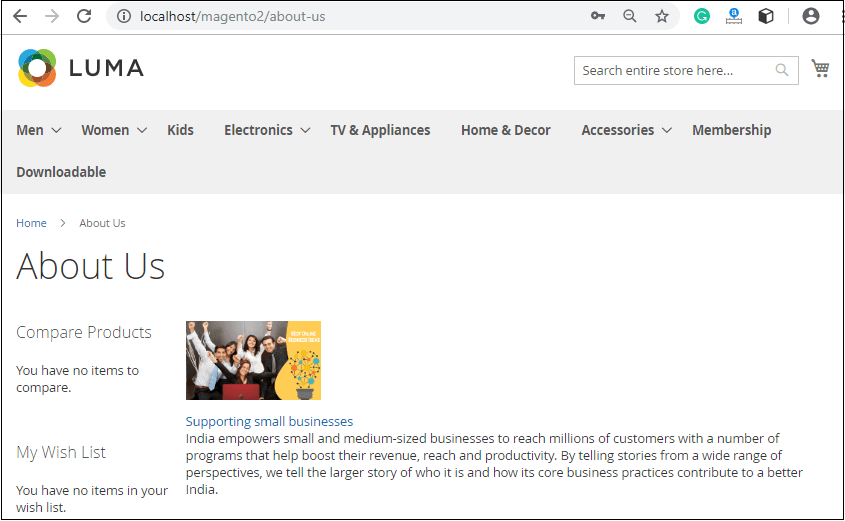Open the Men category

click(x=30, y=130)
